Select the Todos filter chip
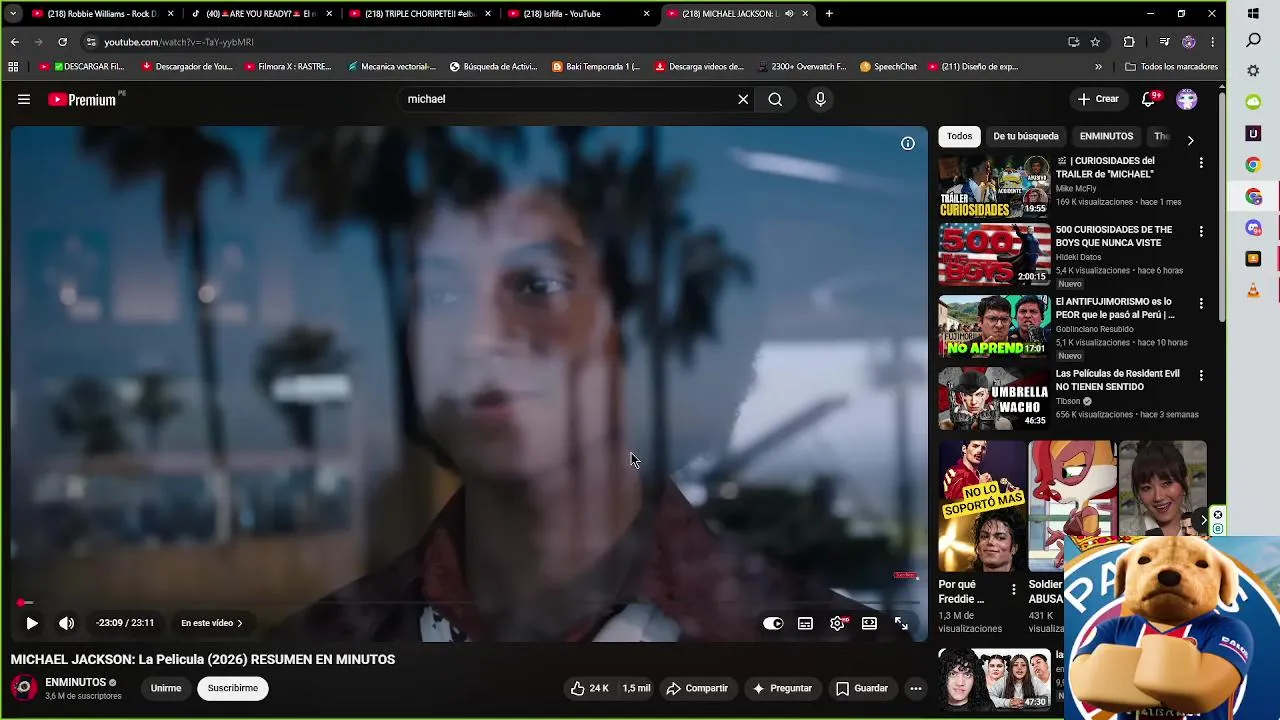This screenshot has width=1280, height=720. click(x=959, y=136)
